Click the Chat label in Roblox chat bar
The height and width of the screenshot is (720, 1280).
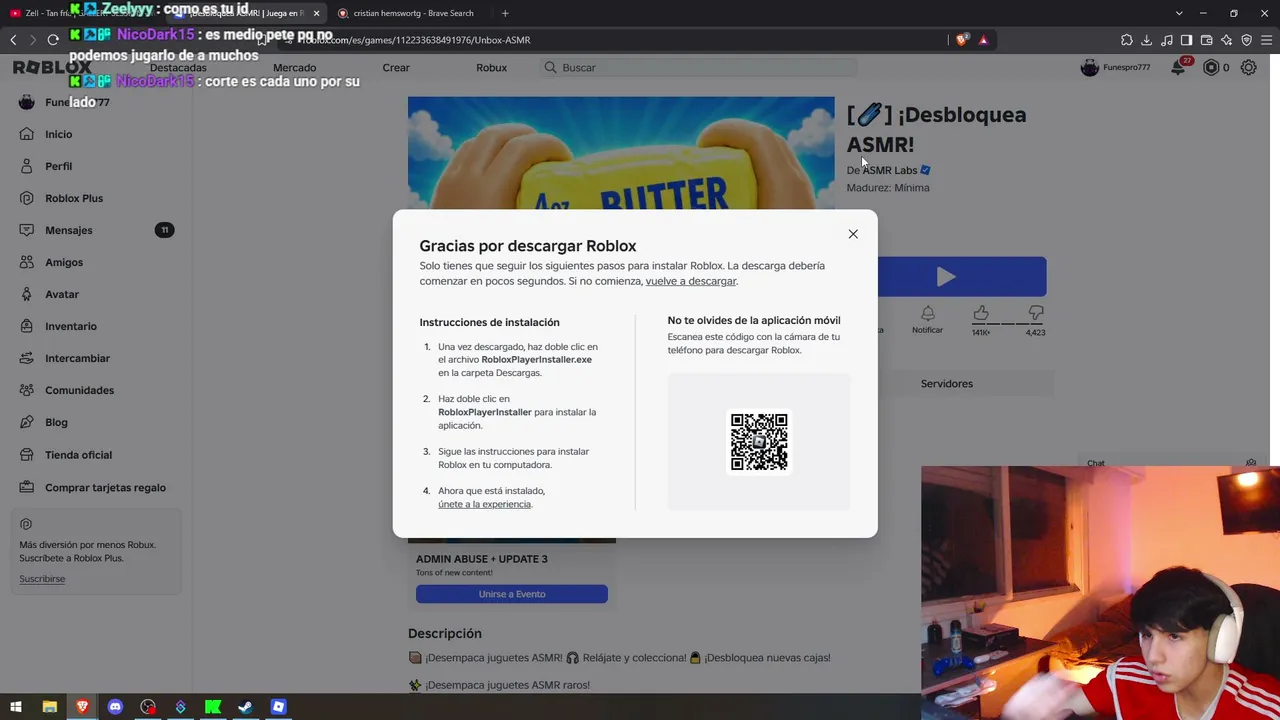point(1096,464)
